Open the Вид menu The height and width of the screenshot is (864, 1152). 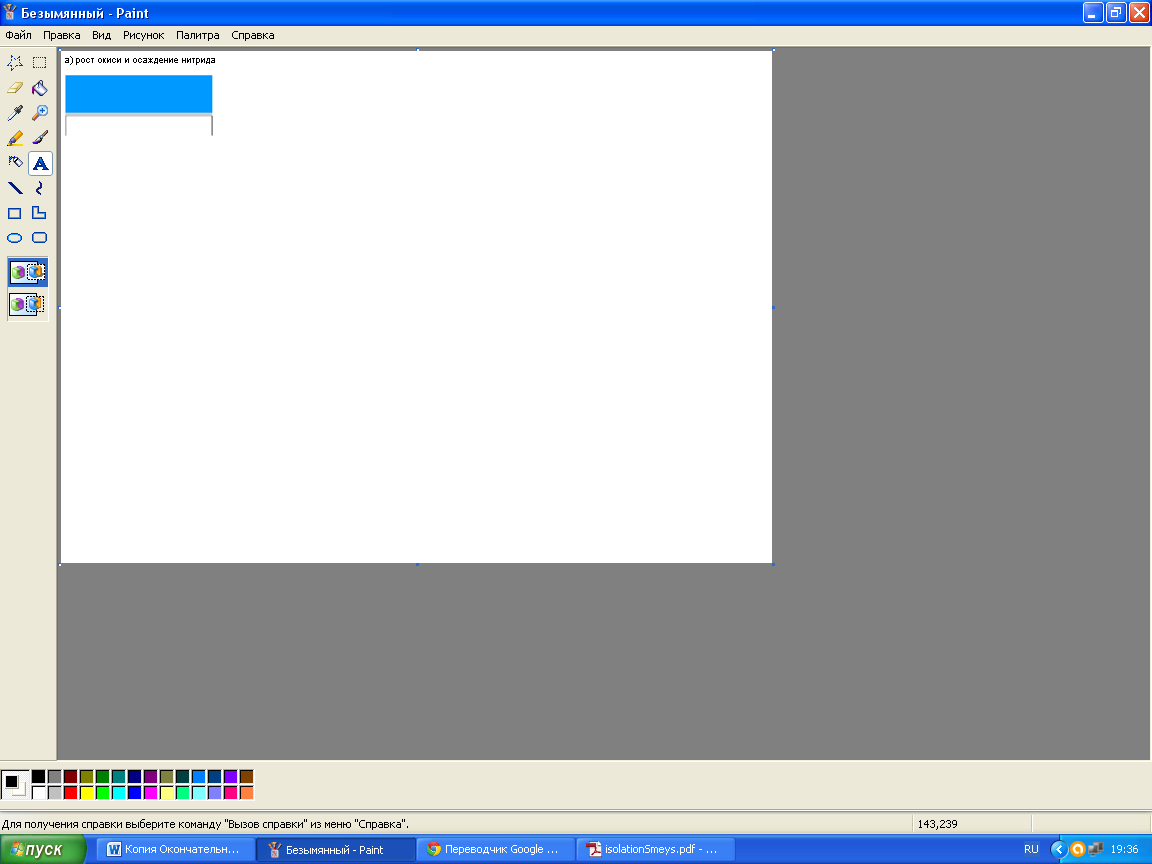click(x=101, y=35)
